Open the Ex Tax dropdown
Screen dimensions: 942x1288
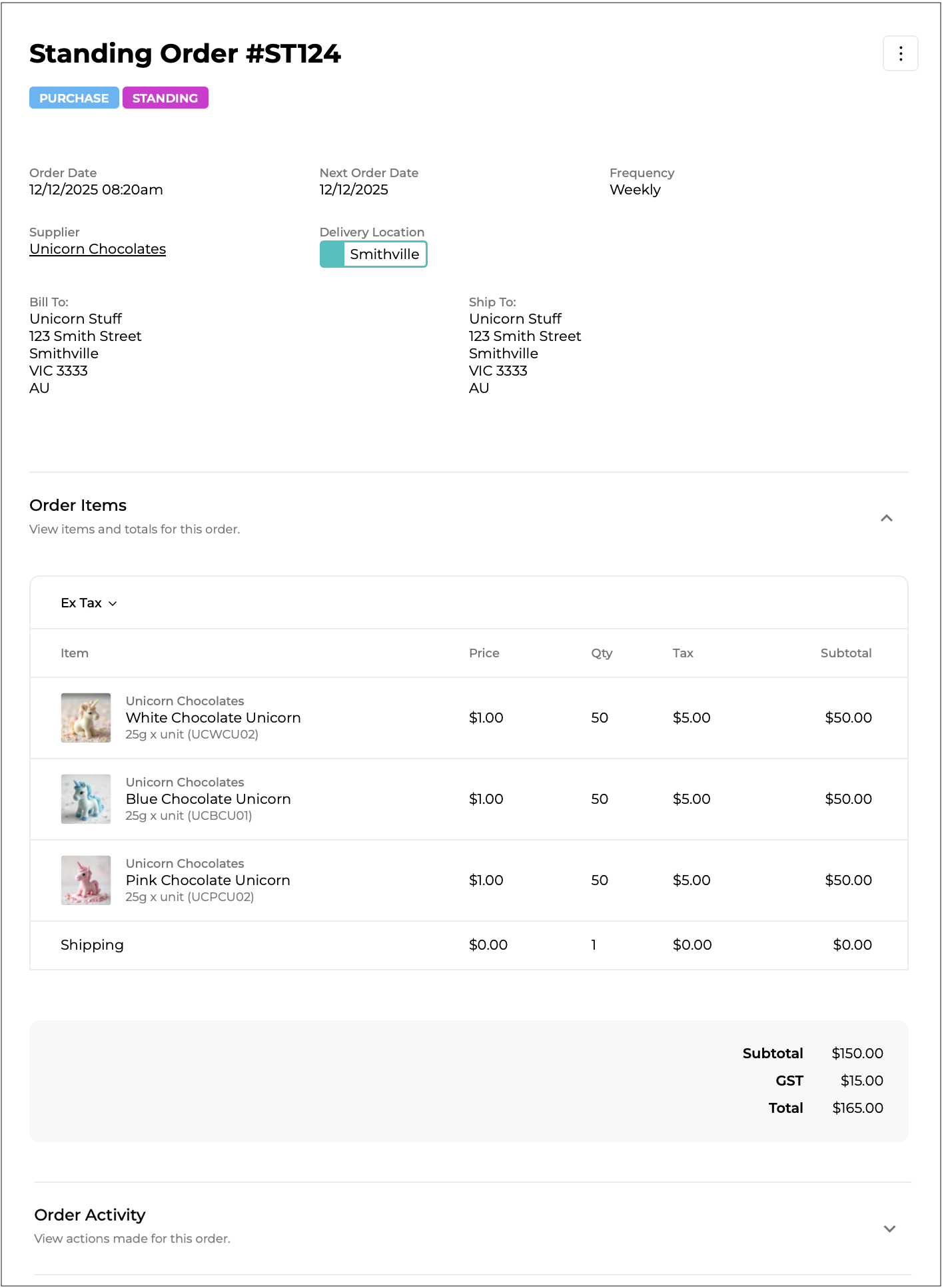[x=89, y=603]
